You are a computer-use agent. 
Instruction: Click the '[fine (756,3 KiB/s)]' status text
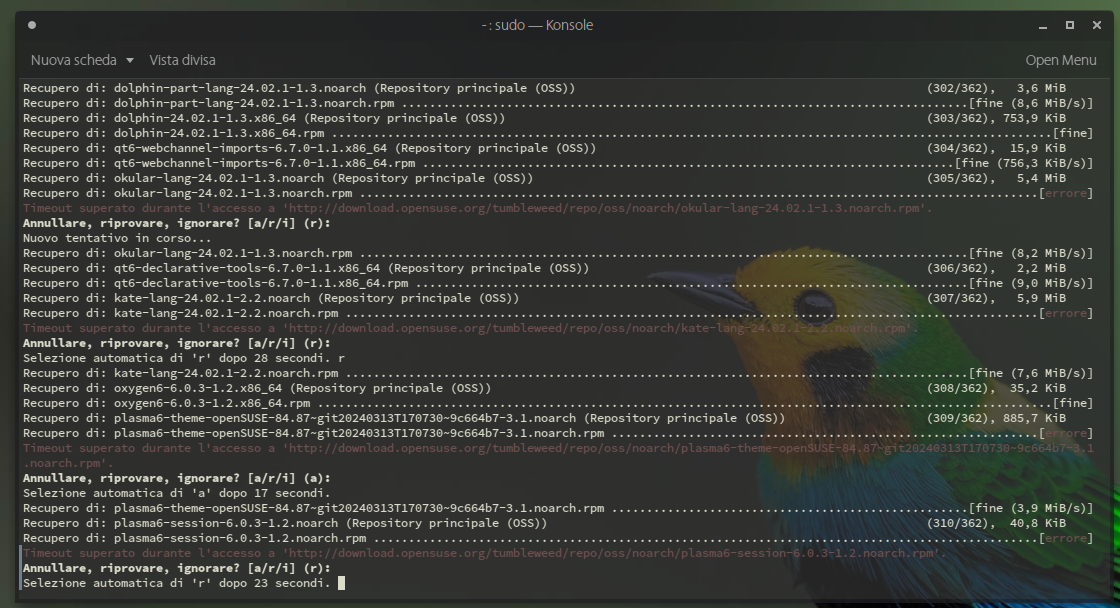coord(1024,163)
